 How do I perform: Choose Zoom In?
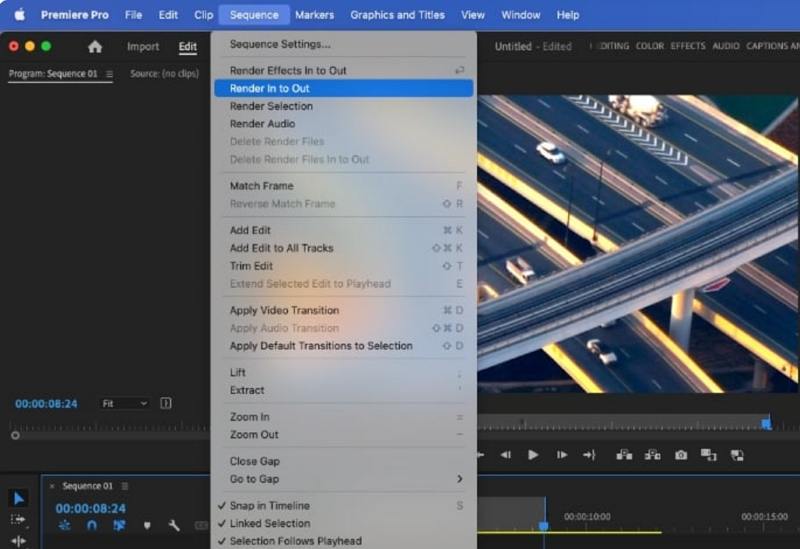coord(344,417)
